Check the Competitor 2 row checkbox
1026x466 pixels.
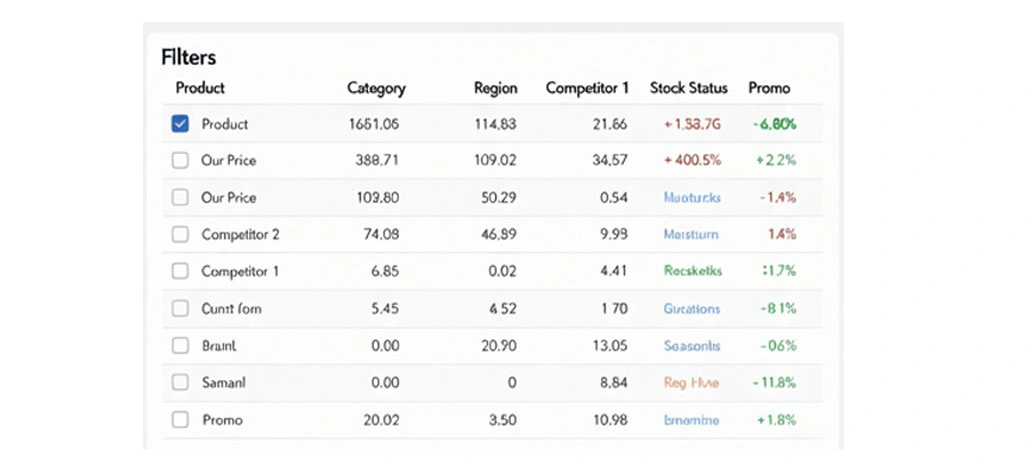(180, 234)
